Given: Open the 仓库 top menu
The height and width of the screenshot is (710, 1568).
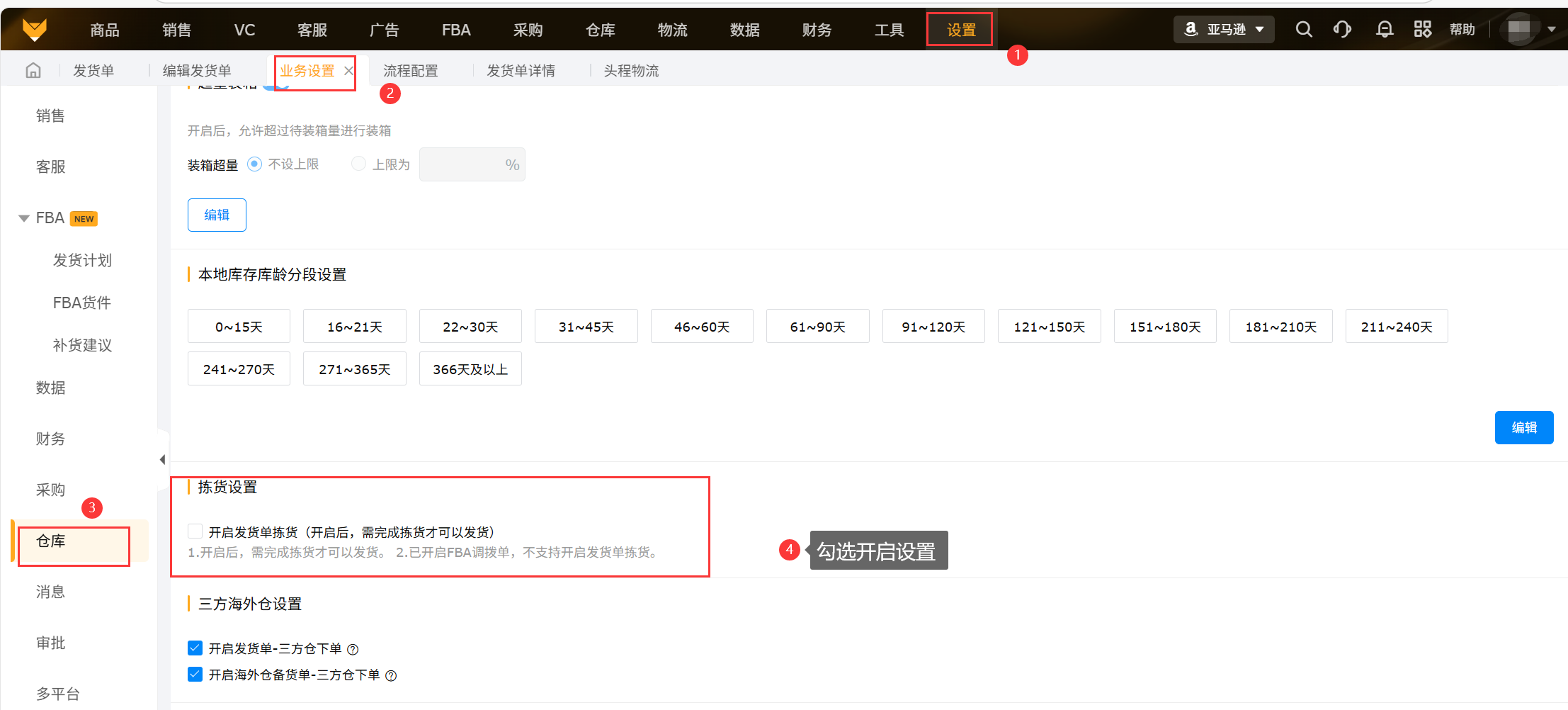Looking at the screenshot, I should pyautogui.click(x=601, y=30).
